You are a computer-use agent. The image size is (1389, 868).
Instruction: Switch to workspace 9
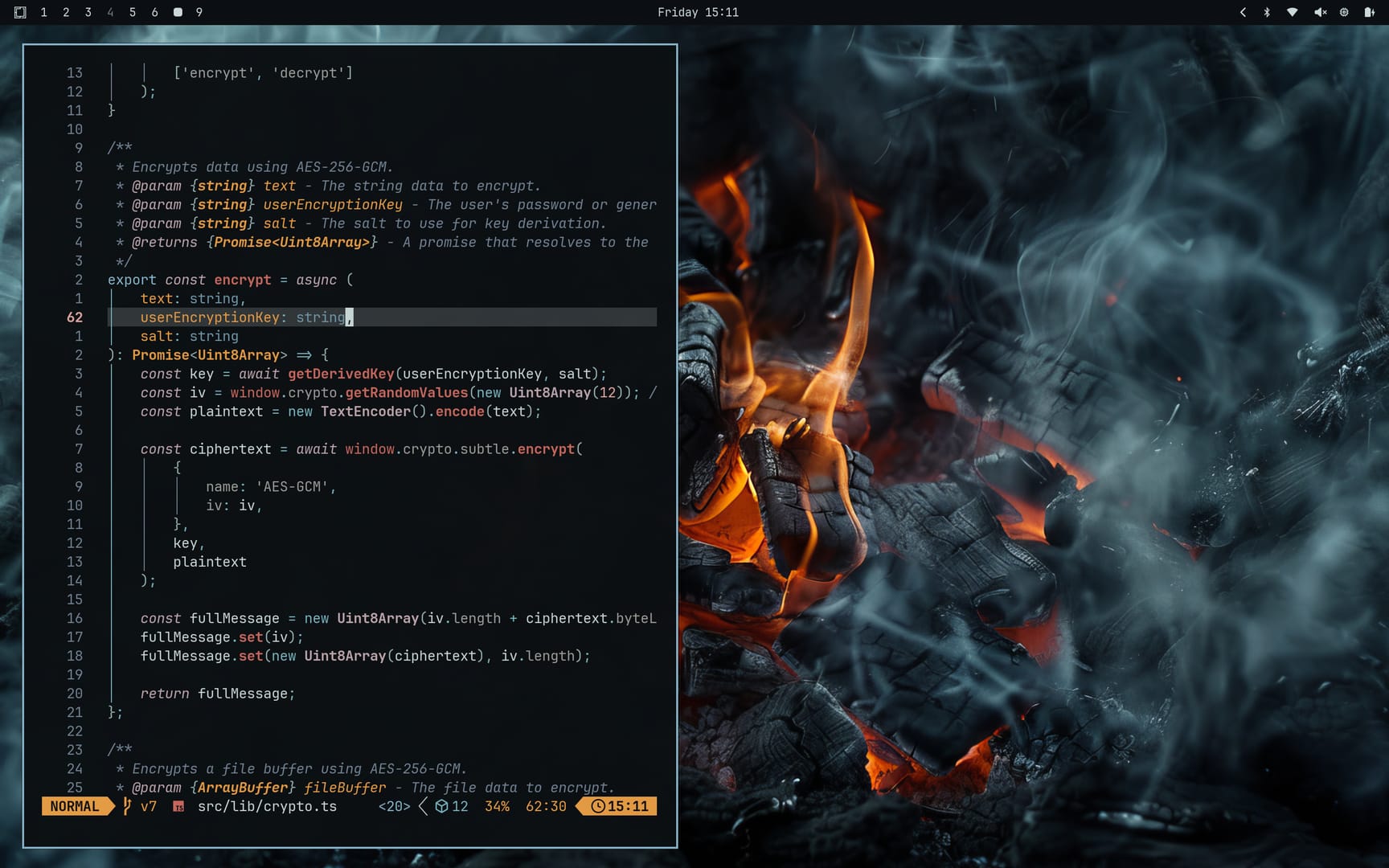199,12
